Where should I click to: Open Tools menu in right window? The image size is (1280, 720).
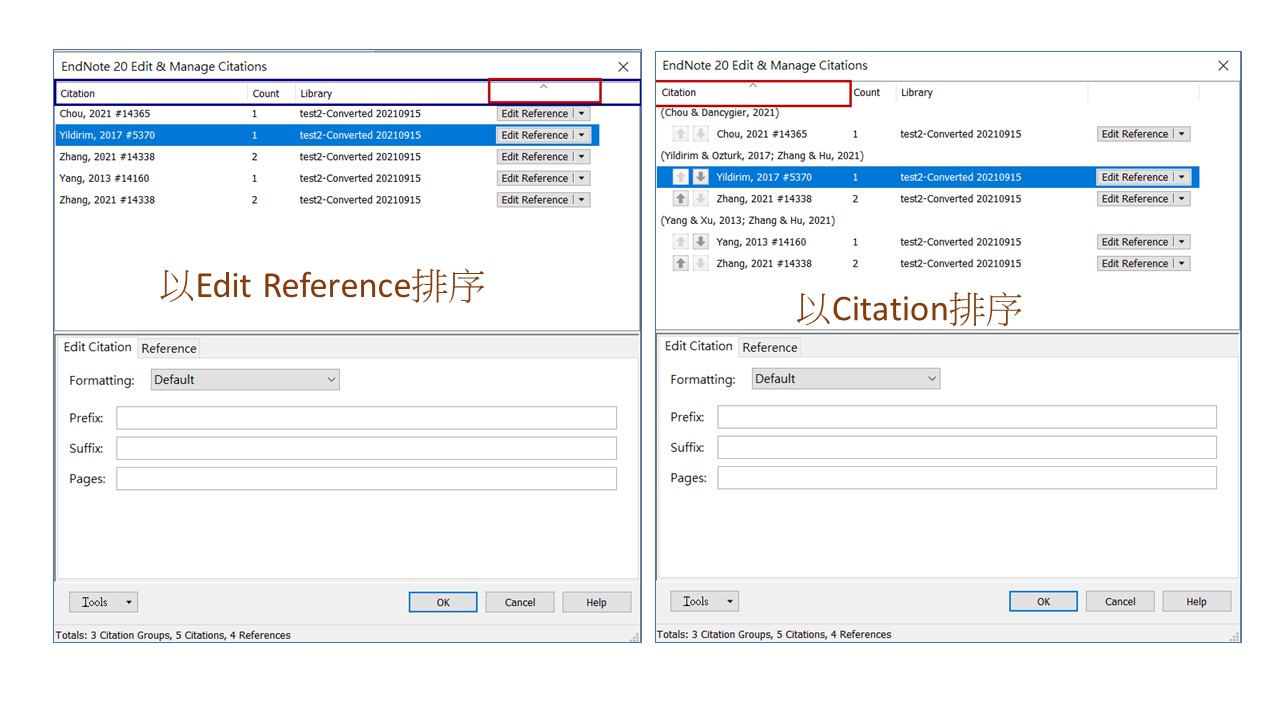pos(704,601)
